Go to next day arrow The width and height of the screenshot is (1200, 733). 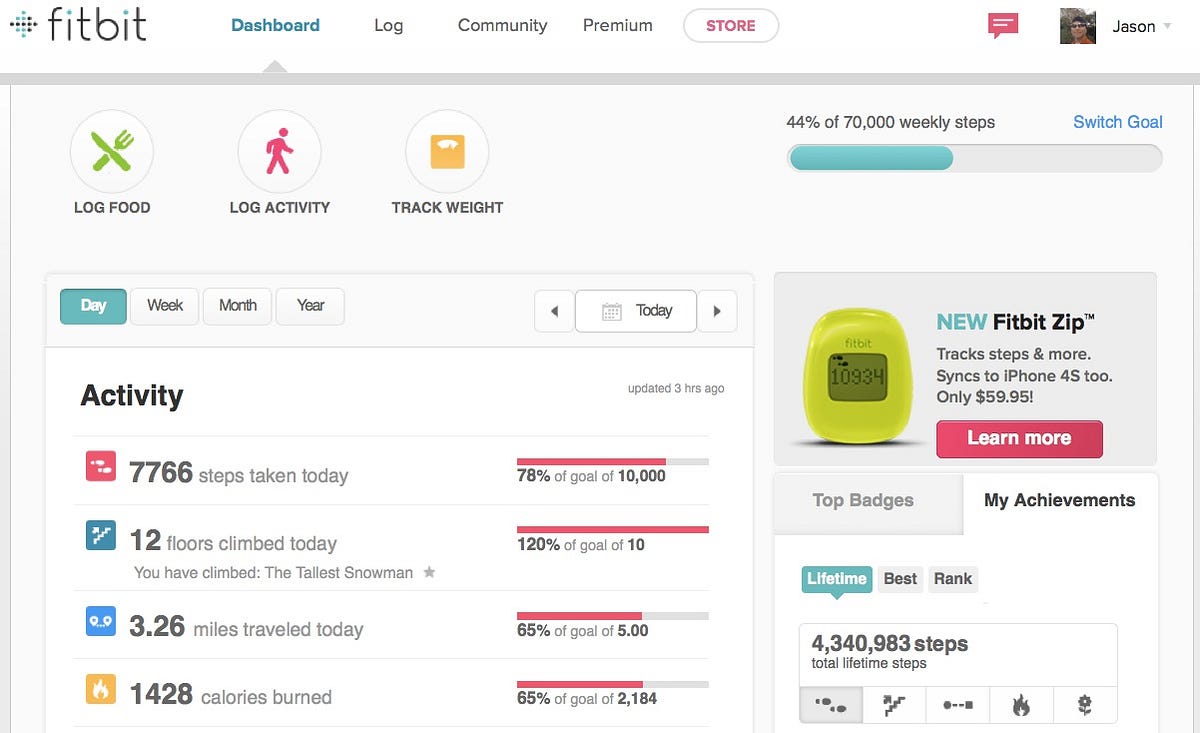[717, 311]
